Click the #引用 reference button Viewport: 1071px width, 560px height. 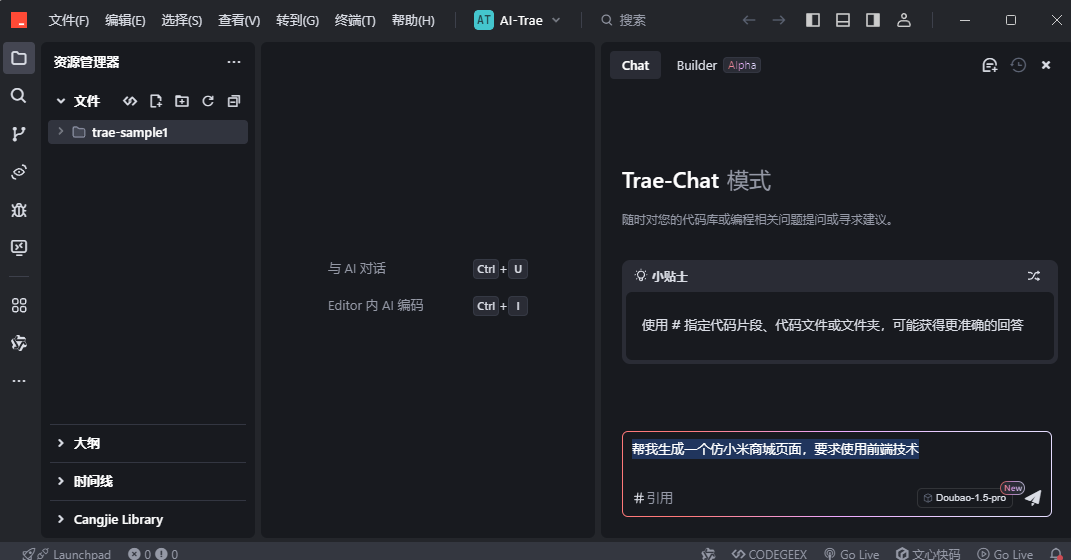point(653,498)
